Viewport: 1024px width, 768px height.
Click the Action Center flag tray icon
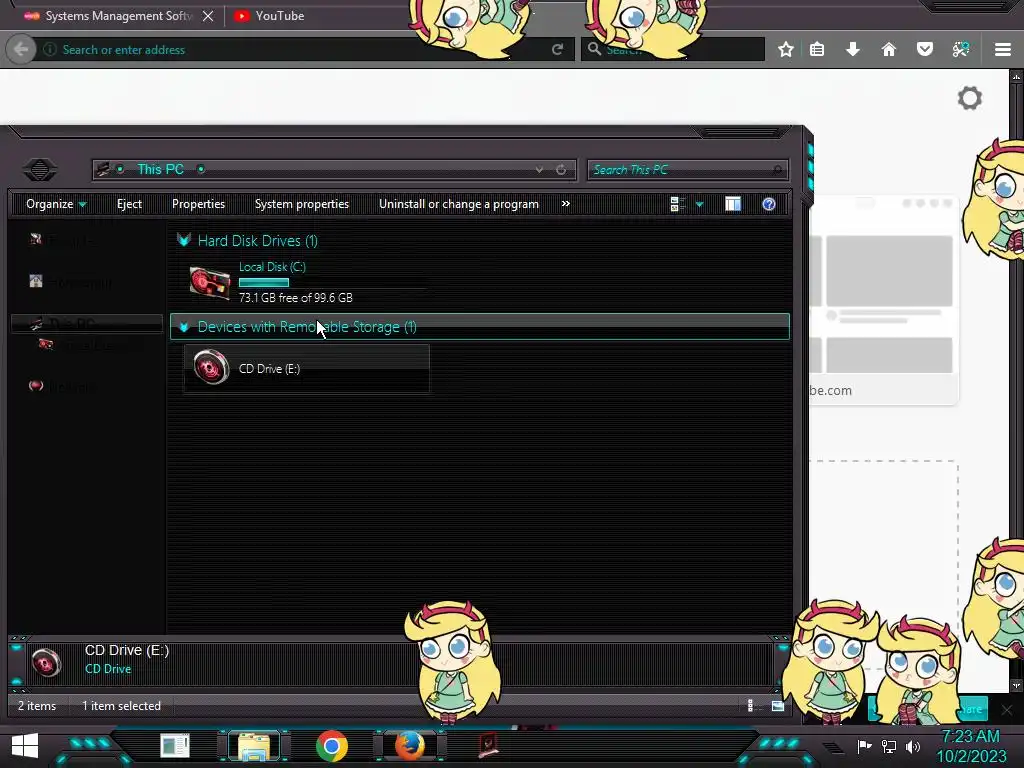point(864,746)
